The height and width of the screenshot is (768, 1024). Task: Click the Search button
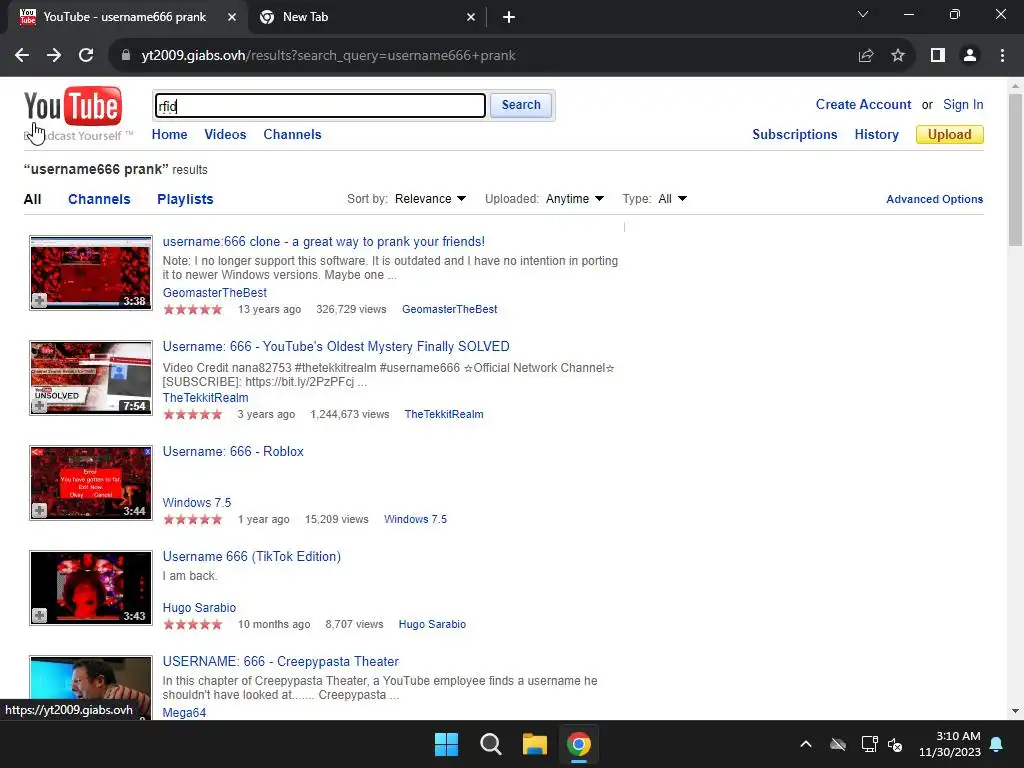point(521,105)
